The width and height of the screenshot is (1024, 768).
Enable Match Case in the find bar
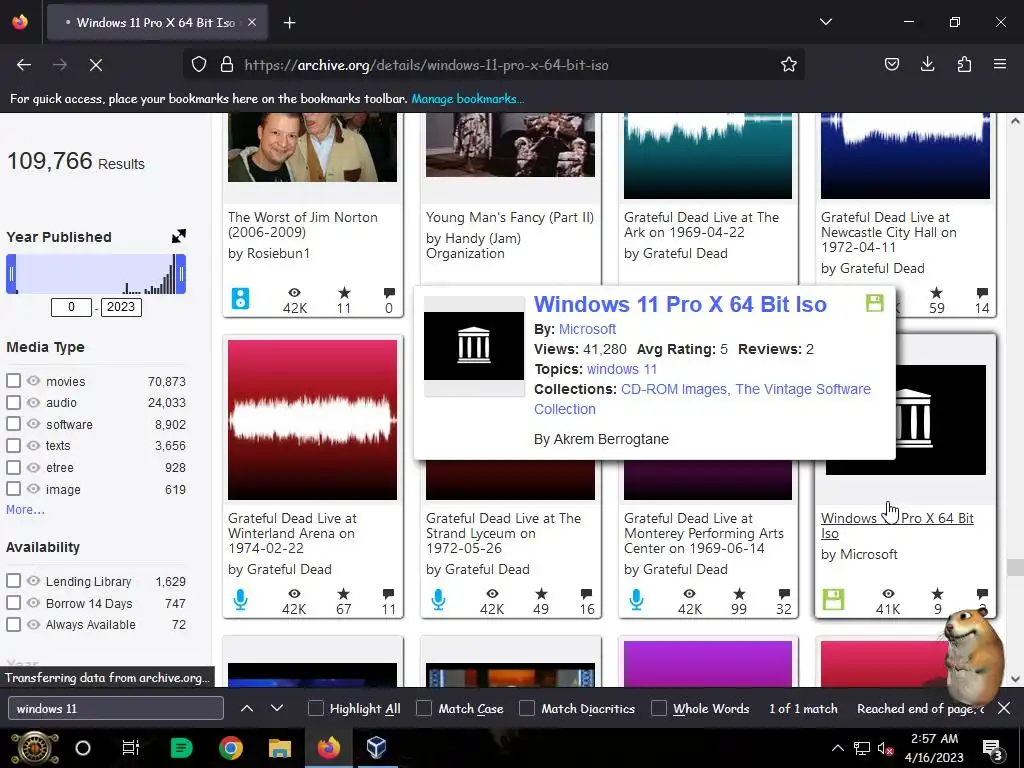[424, 709]
